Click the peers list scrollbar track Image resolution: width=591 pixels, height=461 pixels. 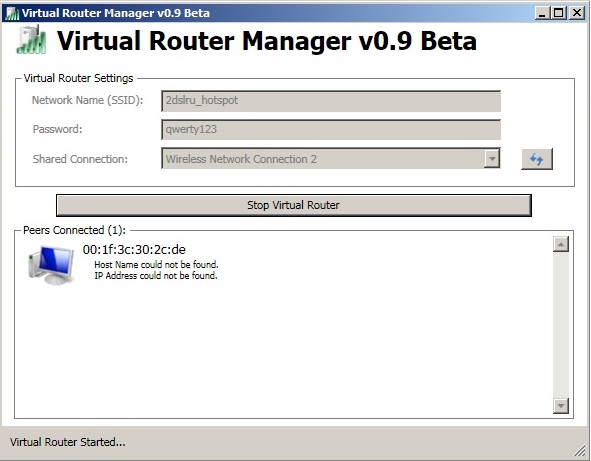click(561, 325)
